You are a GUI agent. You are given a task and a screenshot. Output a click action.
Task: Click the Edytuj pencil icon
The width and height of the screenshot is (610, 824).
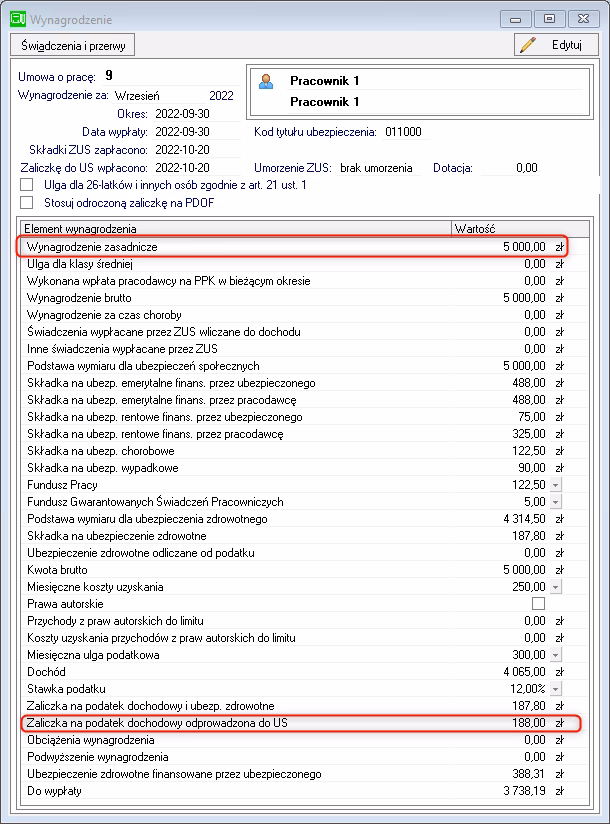click(529, 45)
